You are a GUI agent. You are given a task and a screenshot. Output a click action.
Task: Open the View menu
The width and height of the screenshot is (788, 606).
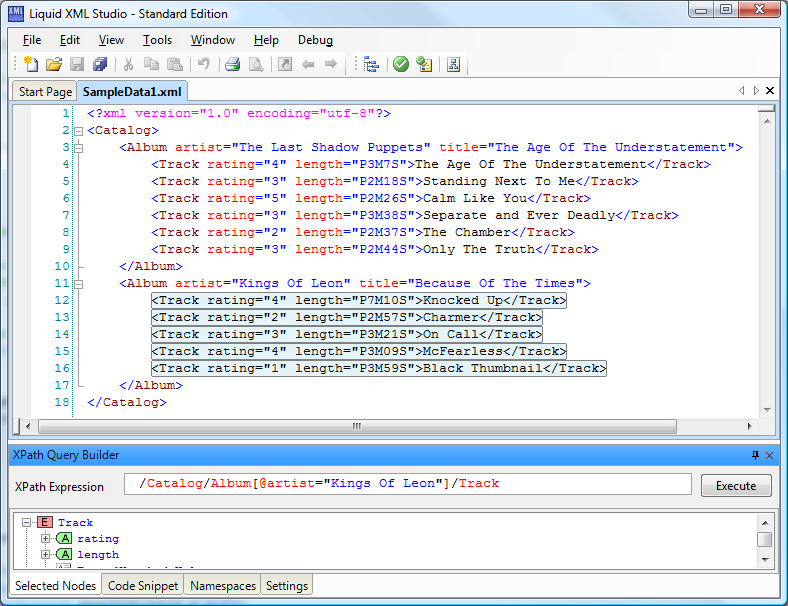point(111,40)
